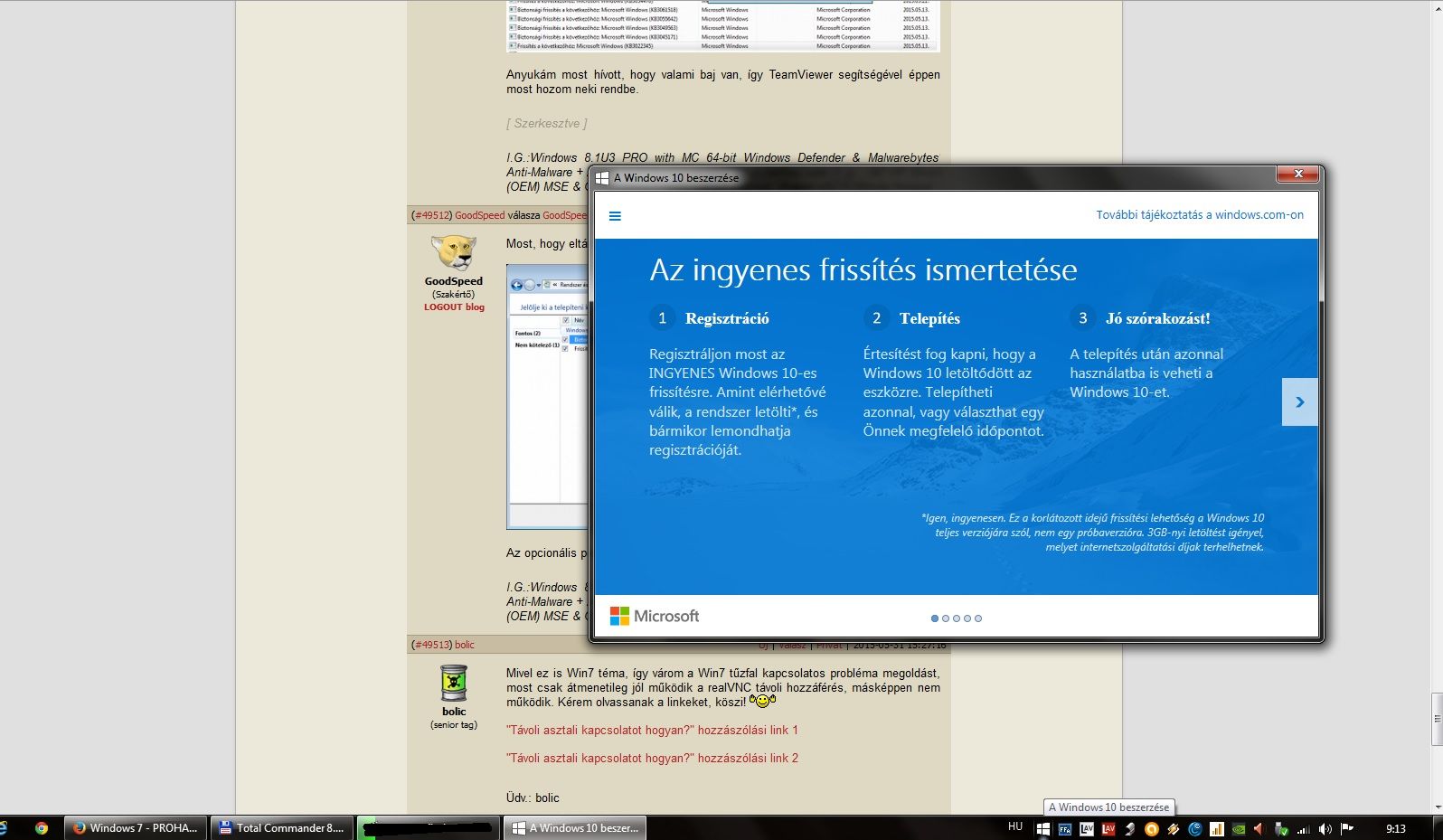Open the bolic username link in post header
Viewport: 1443px width, 840px height.
tap(465, 645)
